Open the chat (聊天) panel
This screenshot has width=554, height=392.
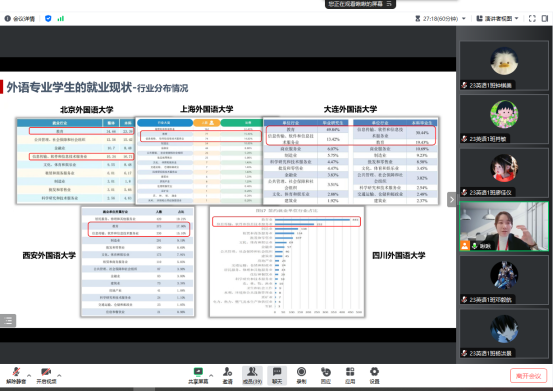pyautogui.click(x=277, y=375)
